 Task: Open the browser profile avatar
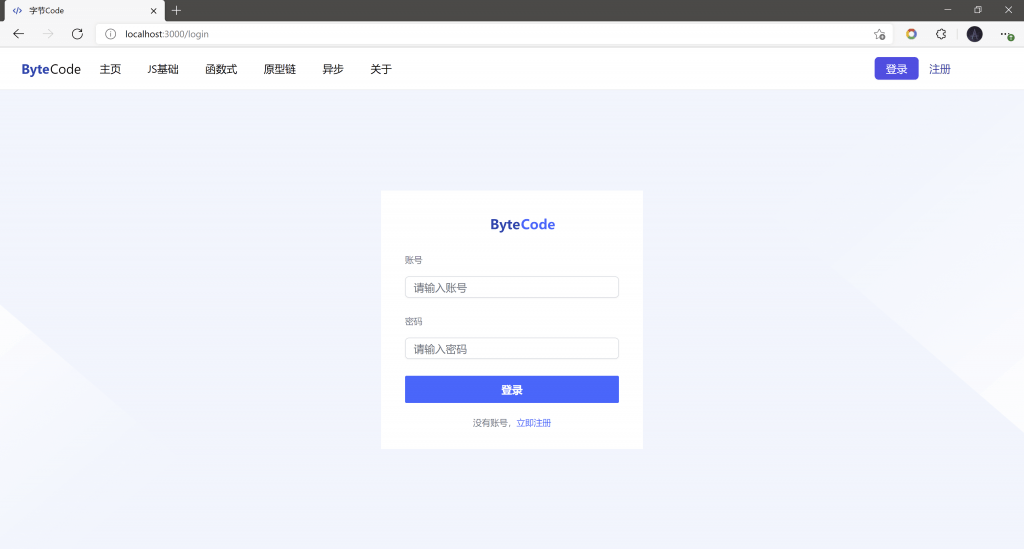[x=974, y=34]
